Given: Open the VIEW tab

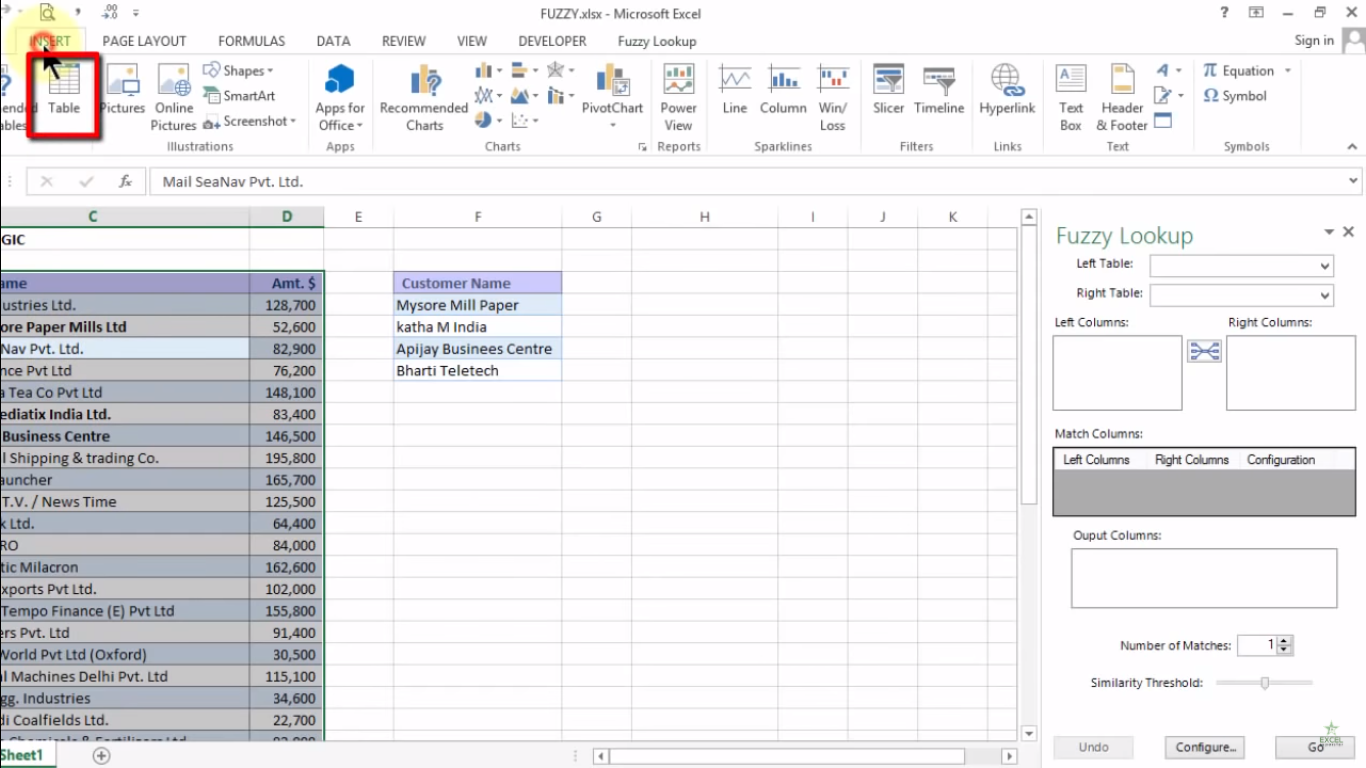Looking at the screenshot, I should point(472,41).
